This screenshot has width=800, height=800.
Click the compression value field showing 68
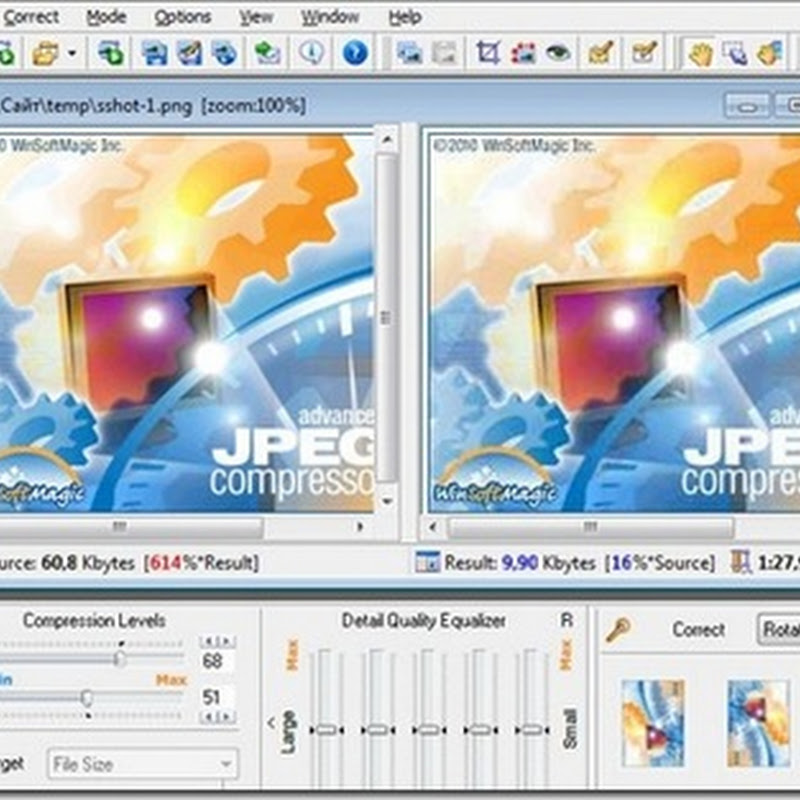click(217, 661)
